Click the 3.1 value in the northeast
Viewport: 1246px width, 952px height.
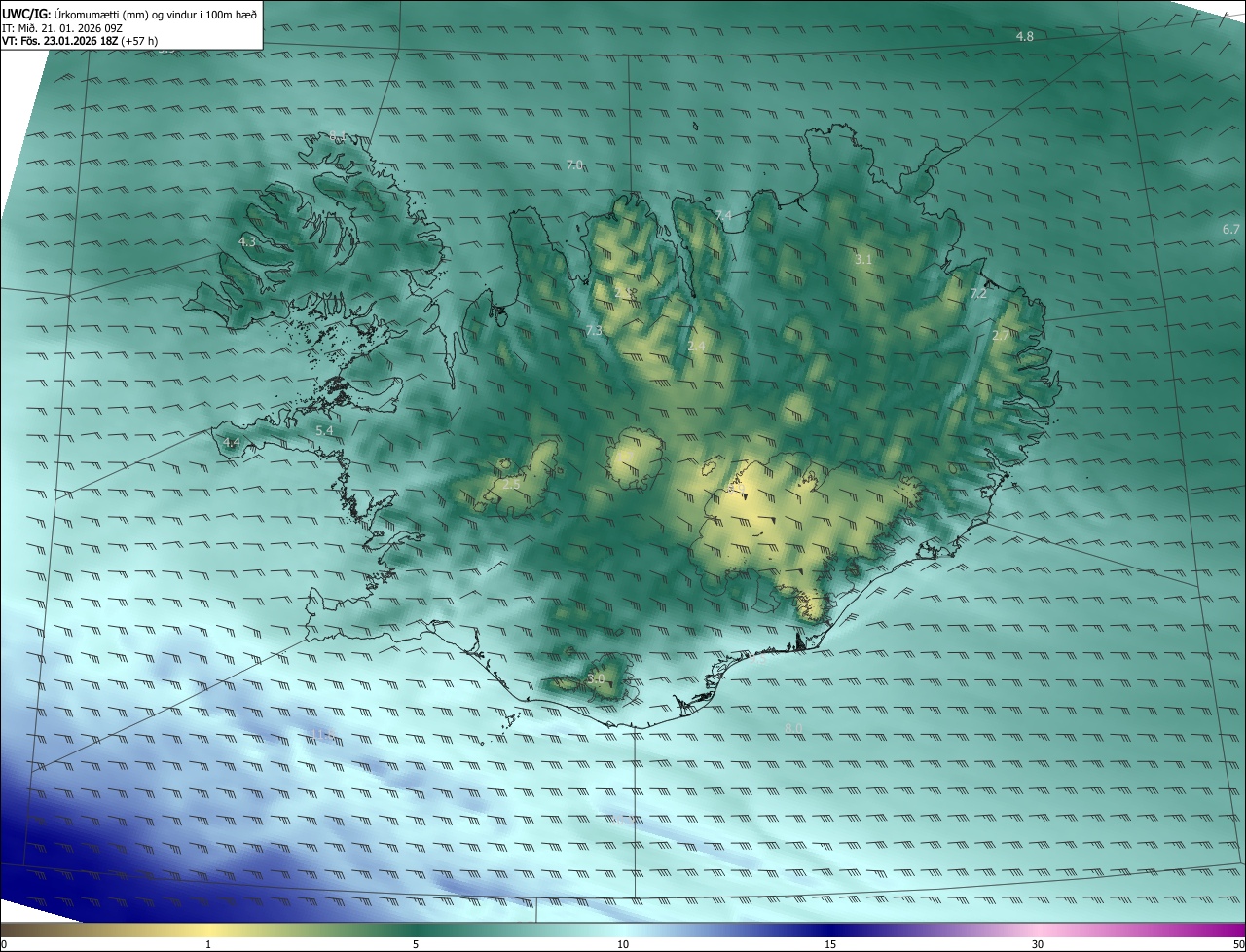(x=863, y=260)
